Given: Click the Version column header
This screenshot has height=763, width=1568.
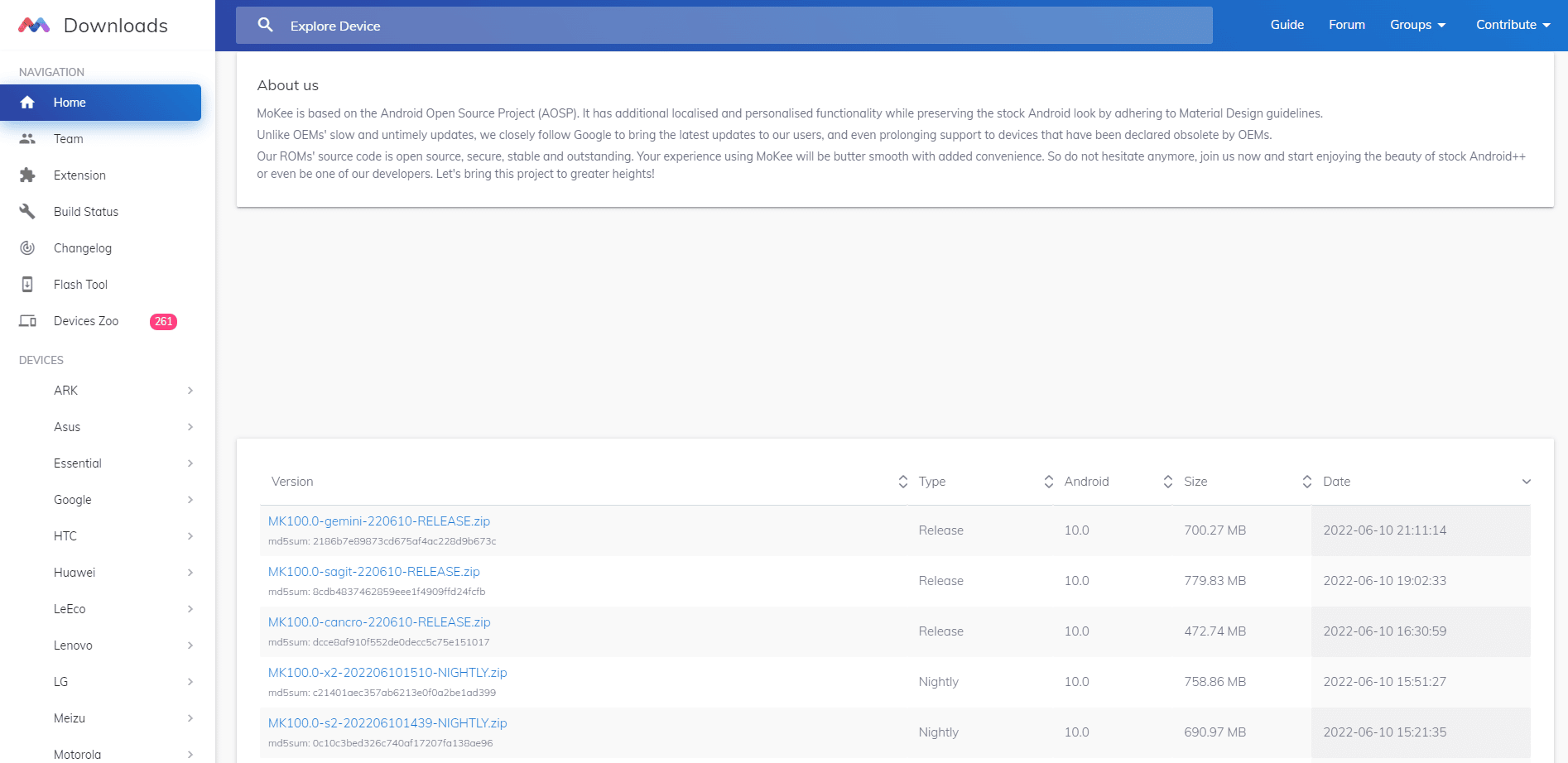Looking at the screenshot, I should (x=292, y=482).
